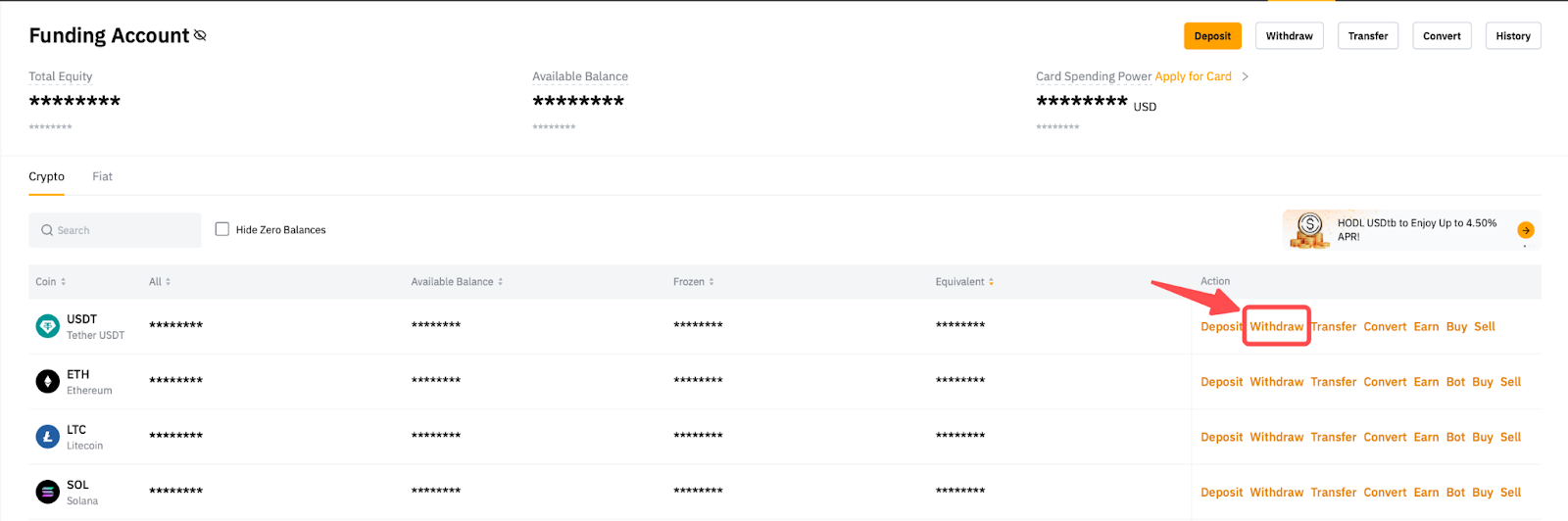1568x521 pixels.
Task: Enable Hide Zero Balances checkbox
Action: [222, 229]
